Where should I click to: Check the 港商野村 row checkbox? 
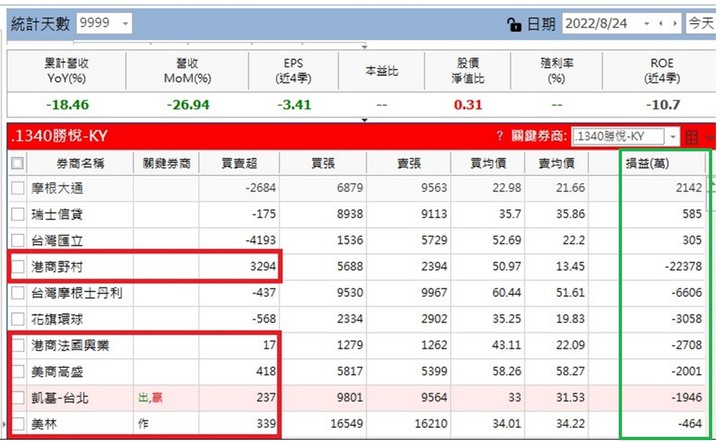pos(17,267)
